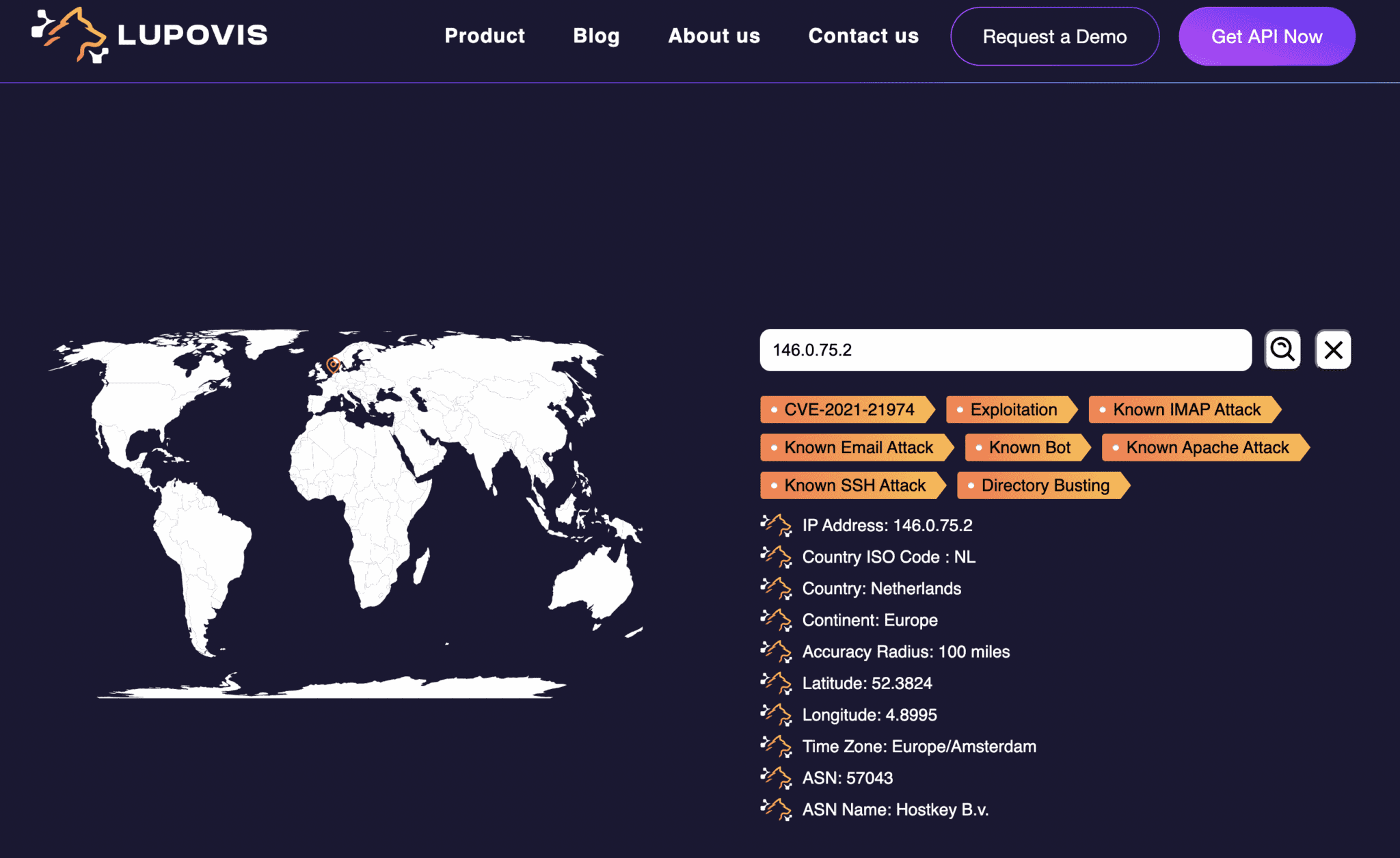The height and width of the screenshot is (858, 1400).
Task: Select the Known IMAP Attack tag
Action: click(x=1183, y=410)
